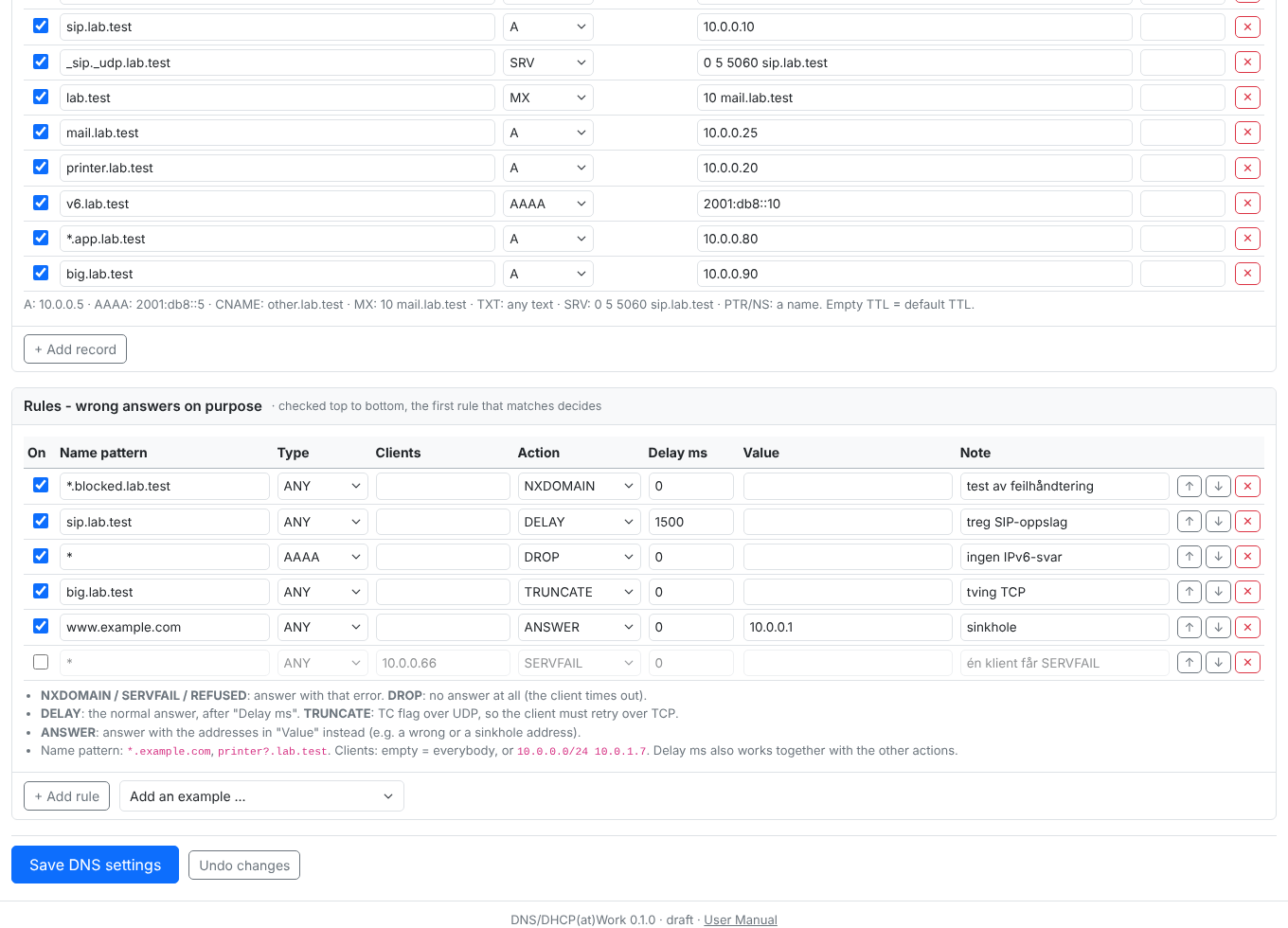
Task: Edit the delay value 1500
Action: point(691,522)
